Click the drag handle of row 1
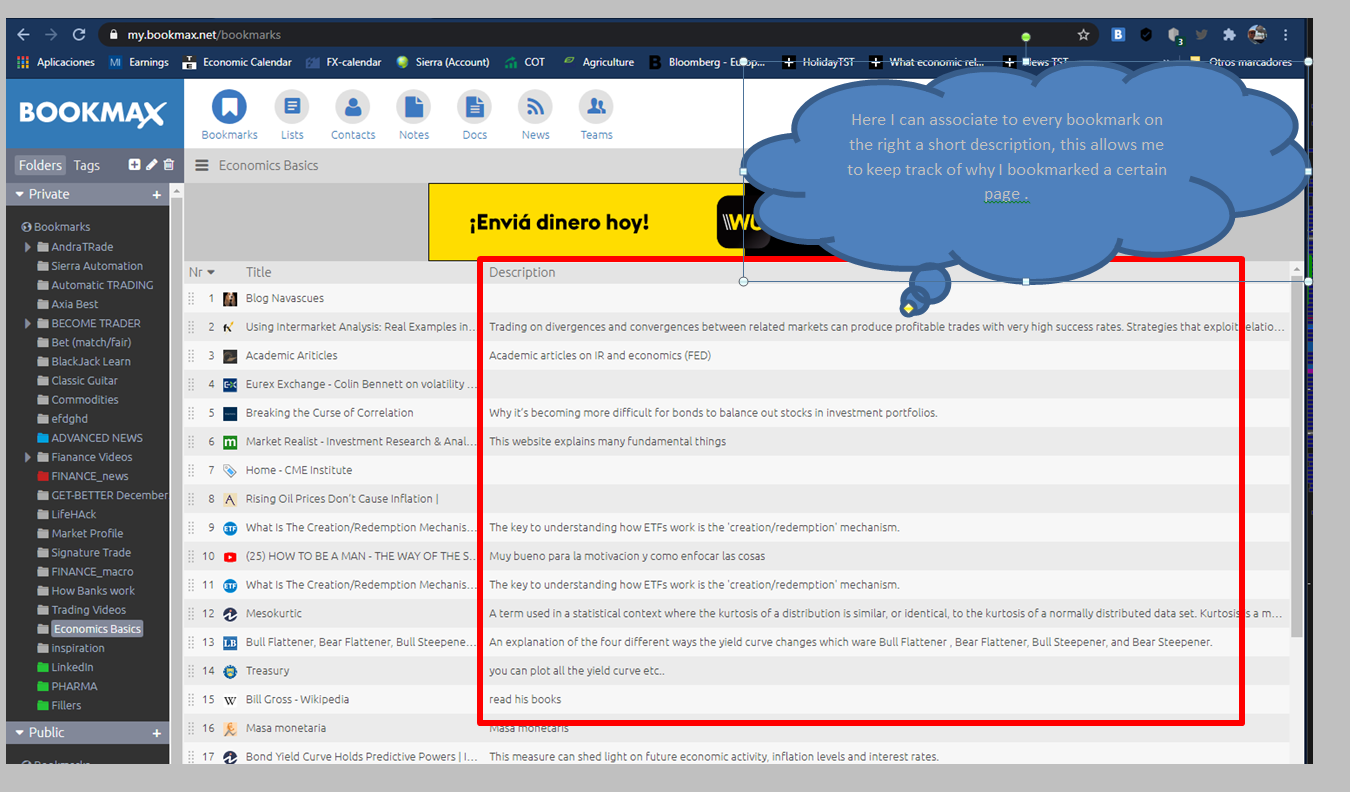 click(191, 298)
